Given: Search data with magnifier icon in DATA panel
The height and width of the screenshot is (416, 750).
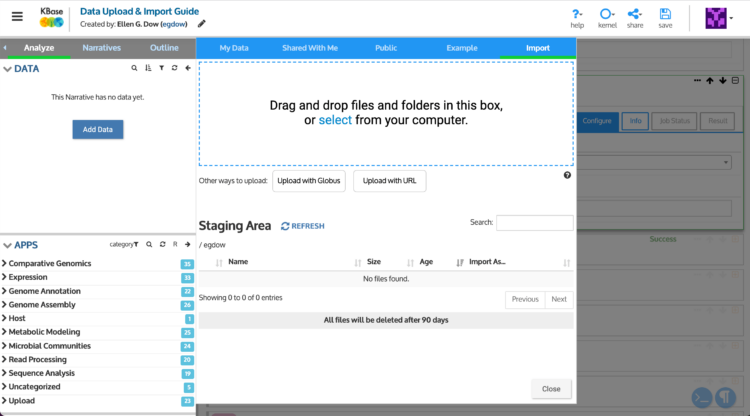Looking at the screenshot, I should [134, 68].
